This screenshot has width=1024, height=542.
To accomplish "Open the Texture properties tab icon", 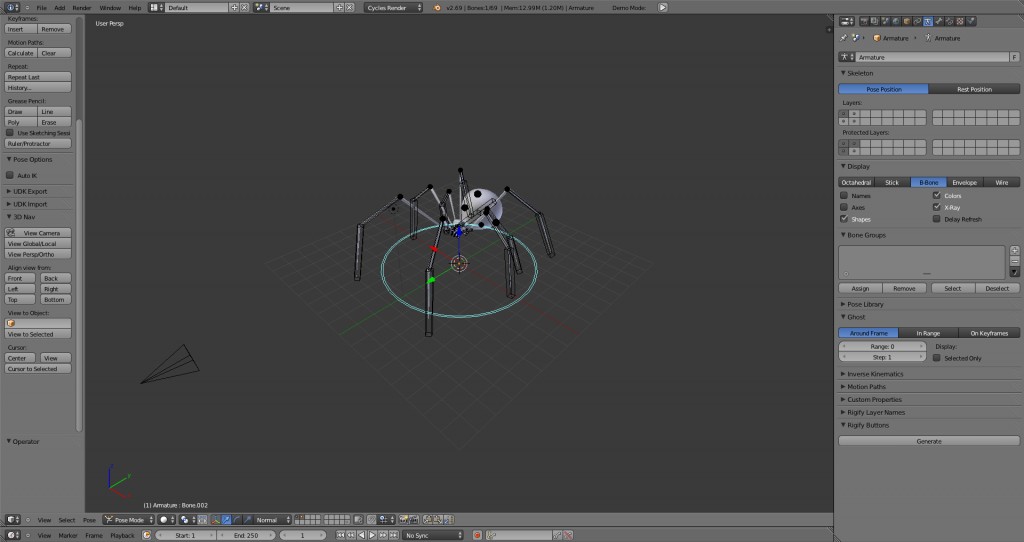I will 960,21.
